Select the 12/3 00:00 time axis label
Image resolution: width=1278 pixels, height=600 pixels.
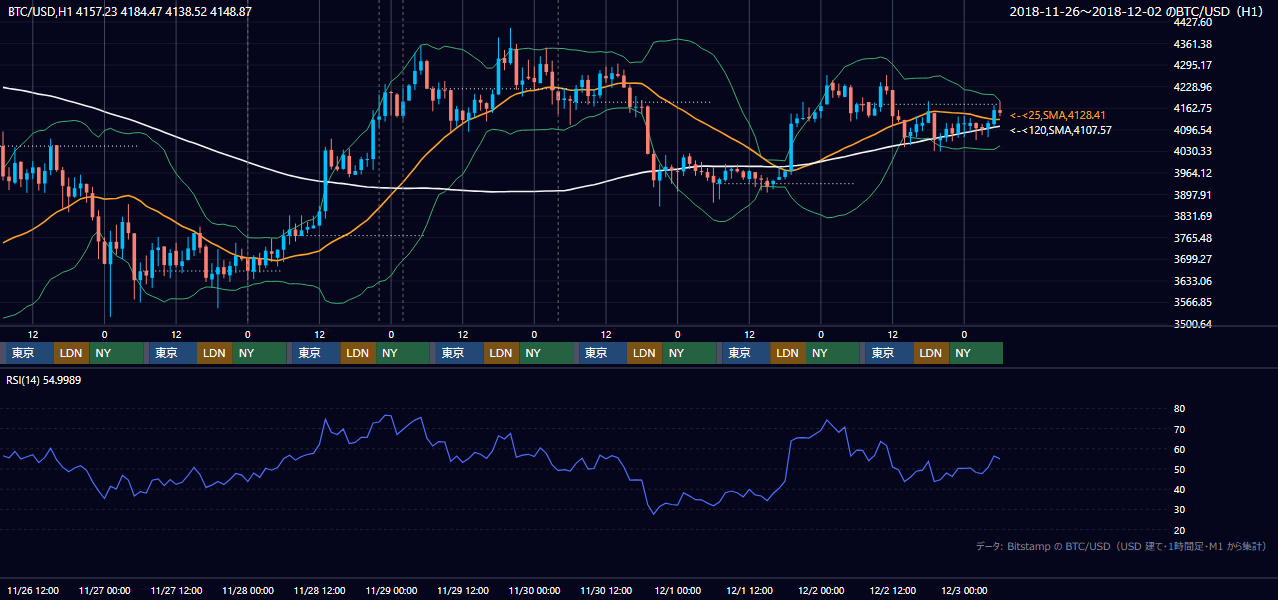tap(965, 590)
